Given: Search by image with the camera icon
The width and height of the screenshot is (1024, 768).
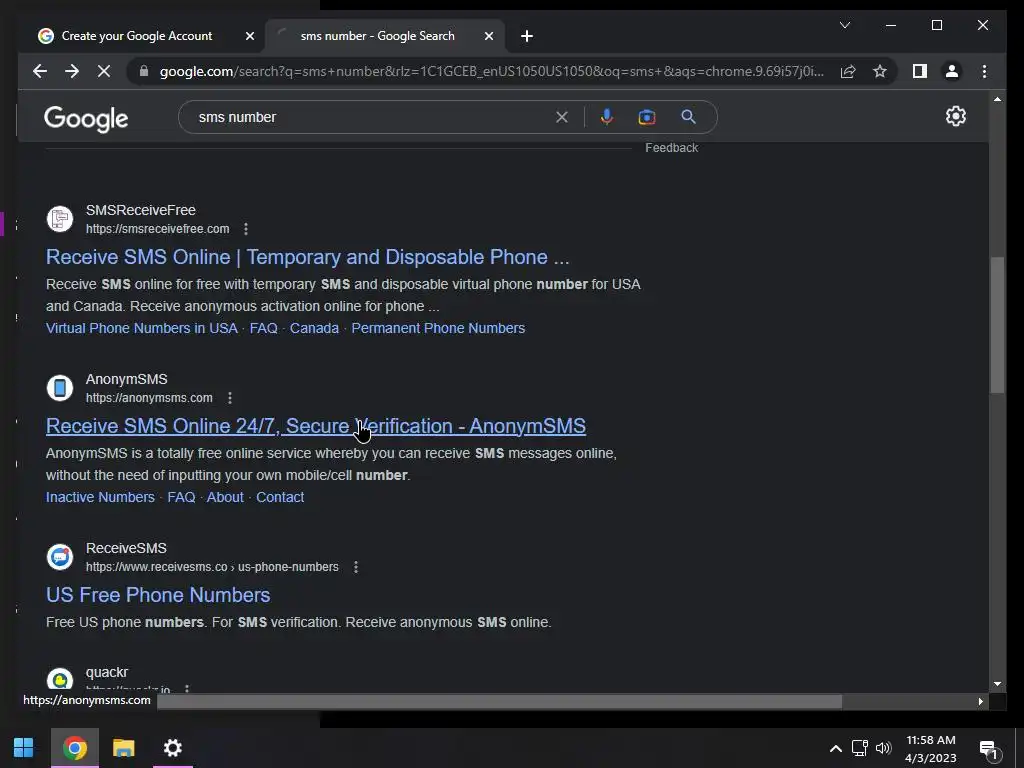Looking at the screenshot, I should pyautogui.click(x=647, y=117).
